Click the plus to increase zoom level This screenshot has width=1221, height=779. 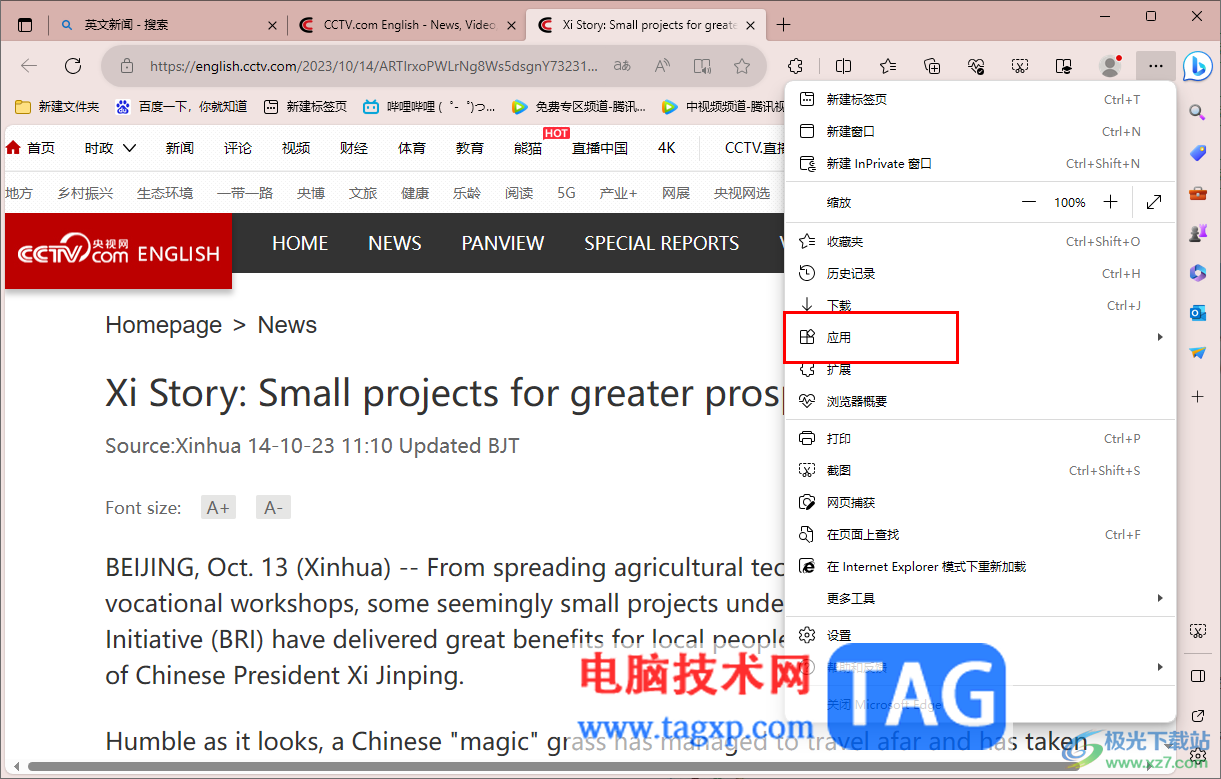[x=1111, y=201]
